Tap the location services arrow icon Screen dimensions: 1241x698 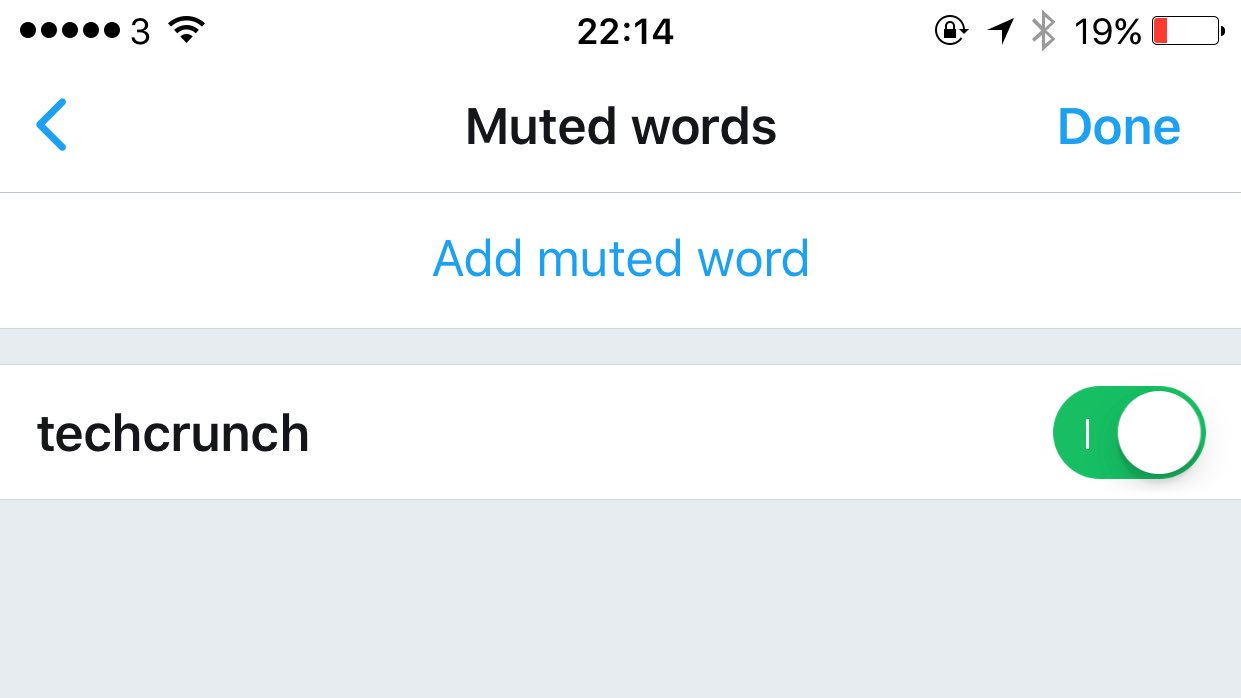tap(1001, 31)
